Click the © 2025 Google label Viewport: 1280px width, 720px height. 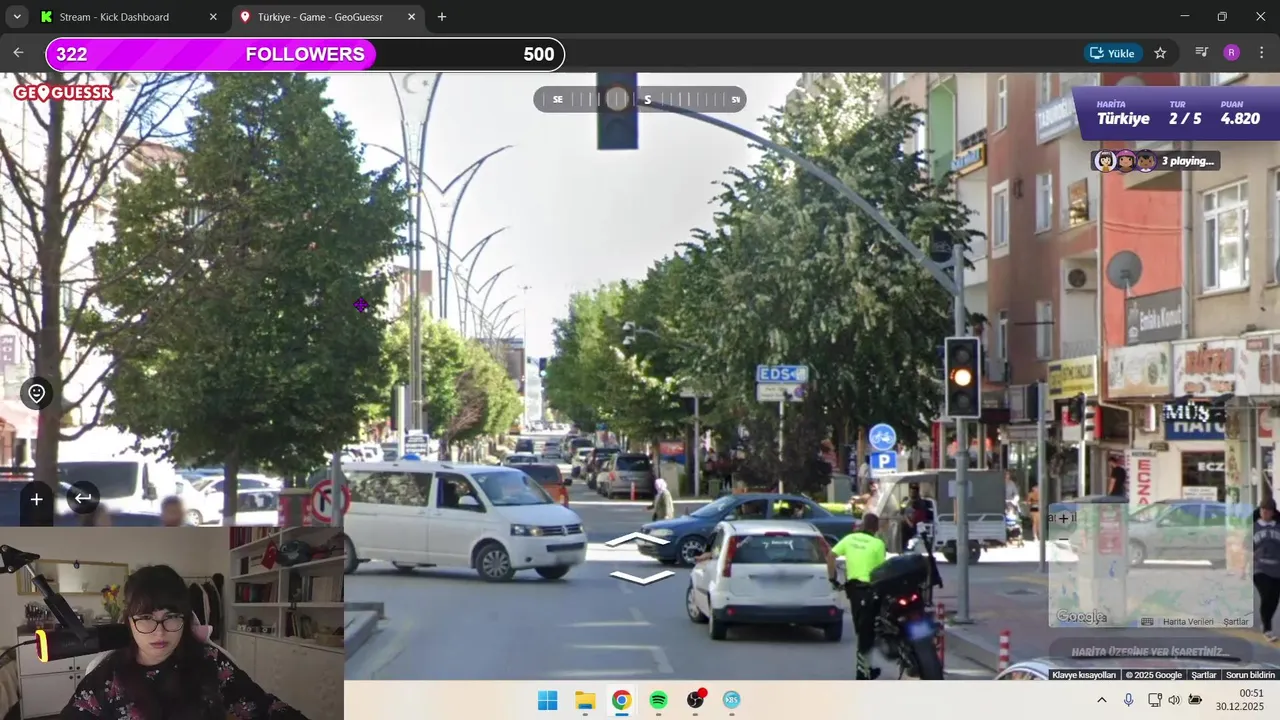pos(1154,675)
